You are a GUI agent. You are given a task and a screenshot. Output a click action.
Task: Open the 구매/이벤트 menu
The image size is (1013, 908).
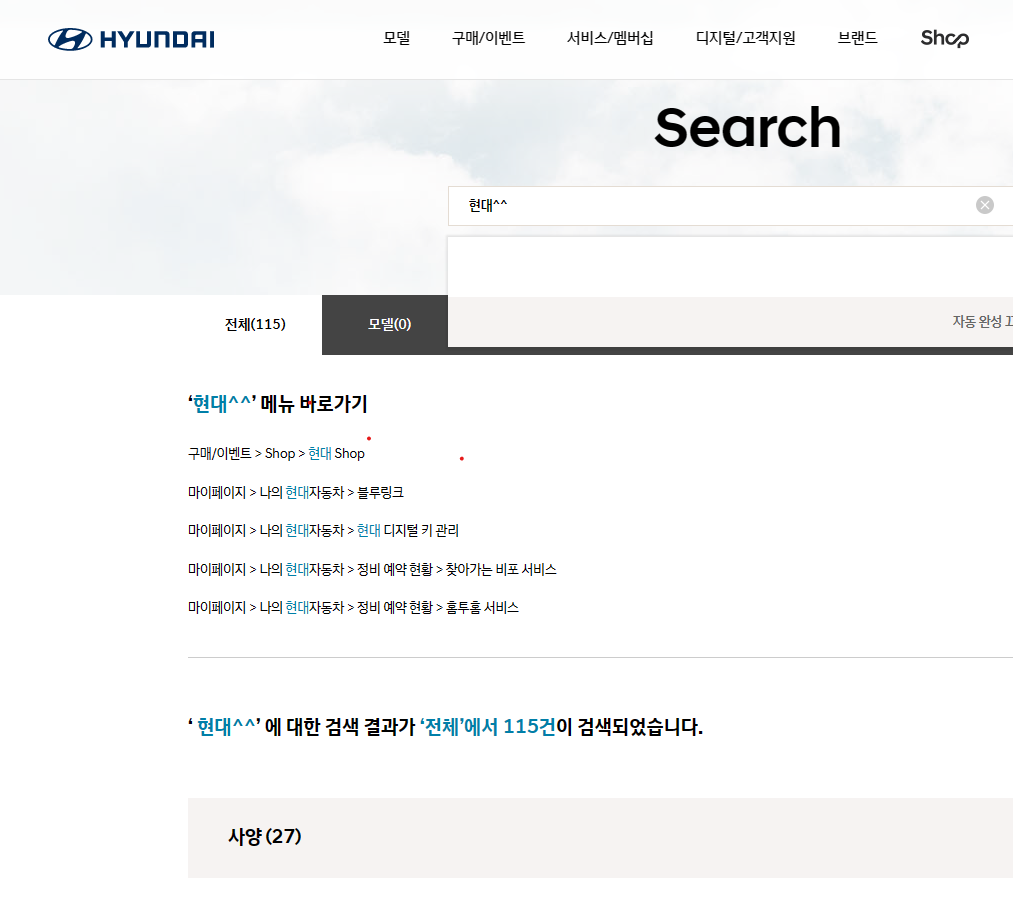tap(487, 38)
